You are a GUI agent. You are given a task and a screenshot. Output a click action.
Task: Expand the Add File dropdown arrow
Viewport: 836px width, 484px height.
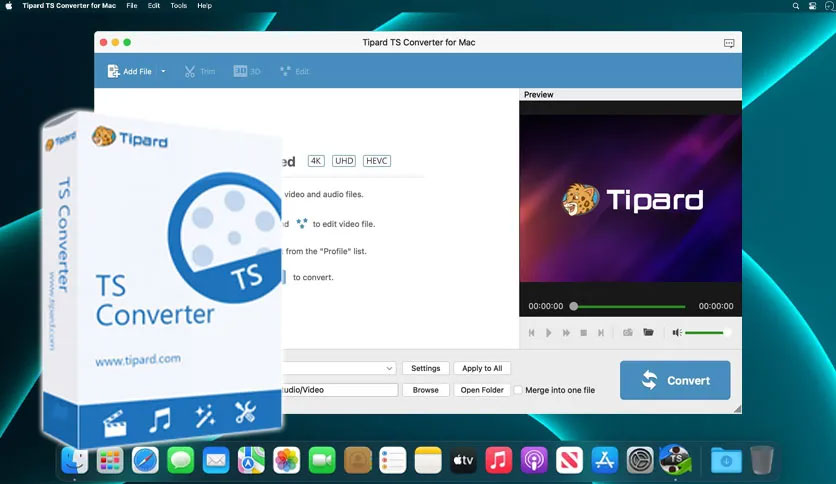pyautogui.click(x=163, y=71)
